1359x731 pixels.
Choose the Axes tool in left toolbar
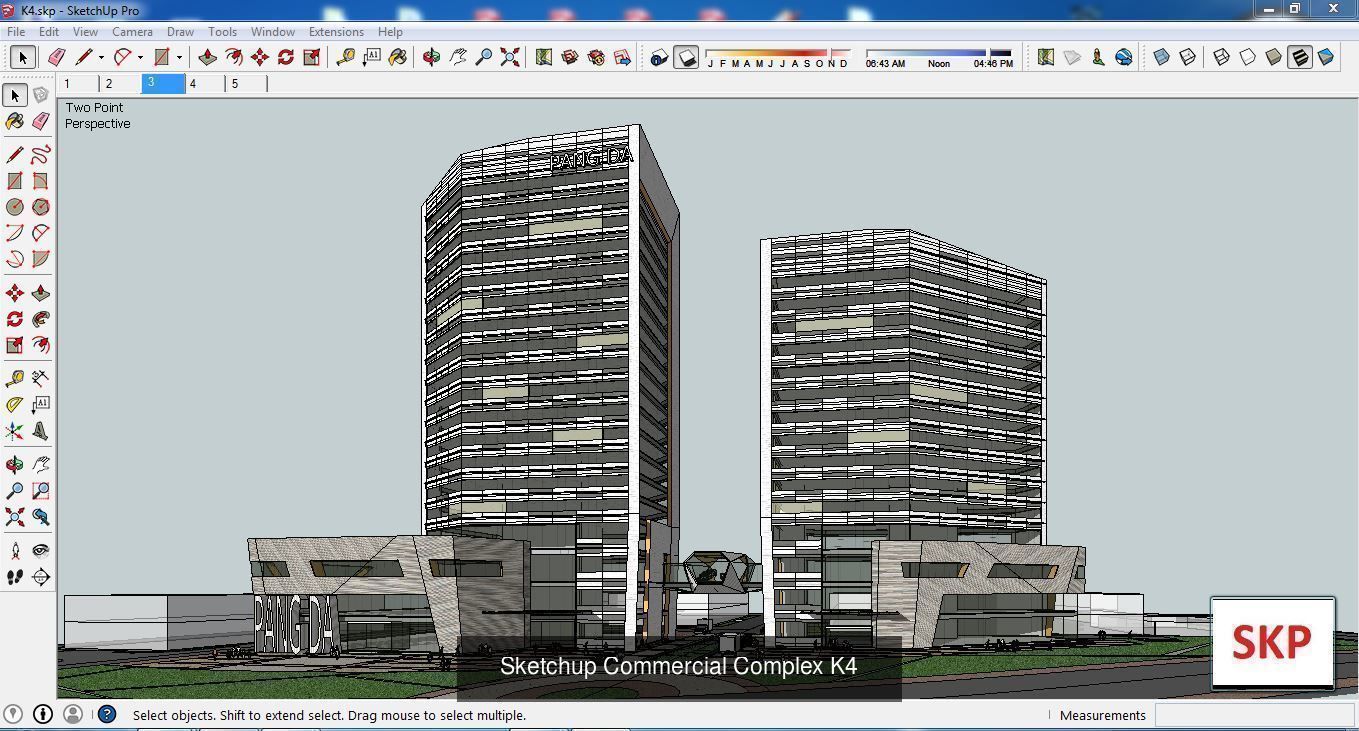tap(15, 431)
